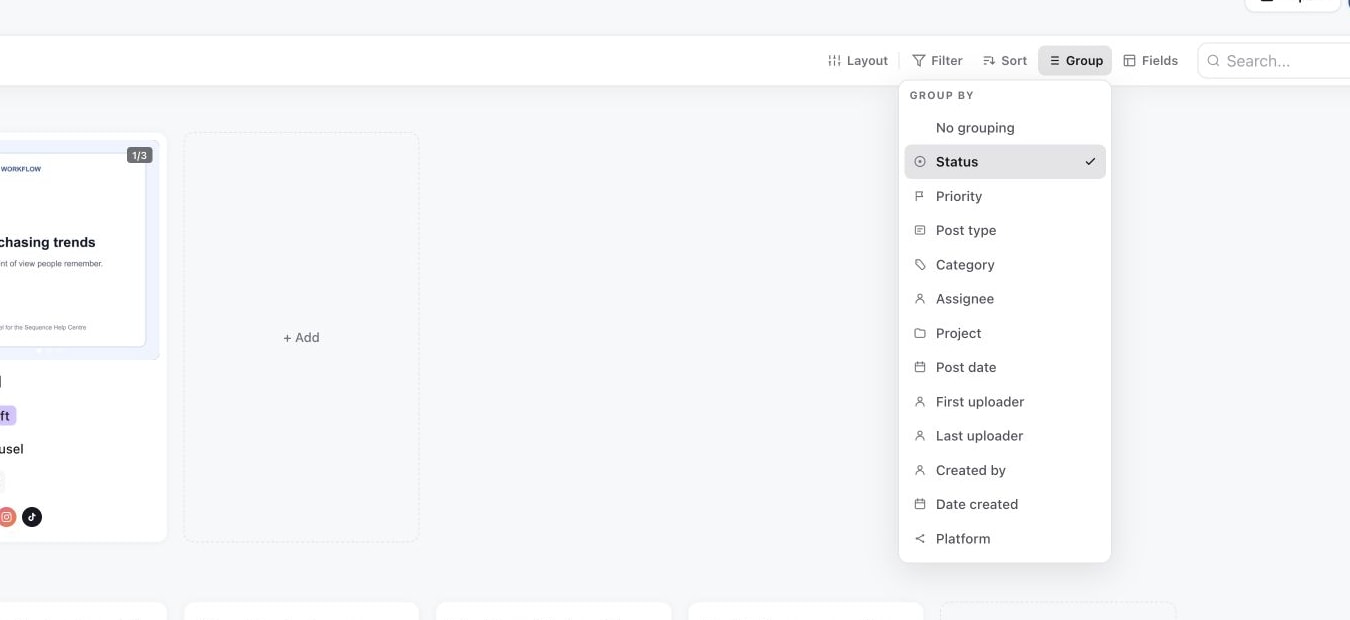The height and width of the screenshot is (620, 1350).
Task: Click the Instagram platform icon
Action: [7, 517]
